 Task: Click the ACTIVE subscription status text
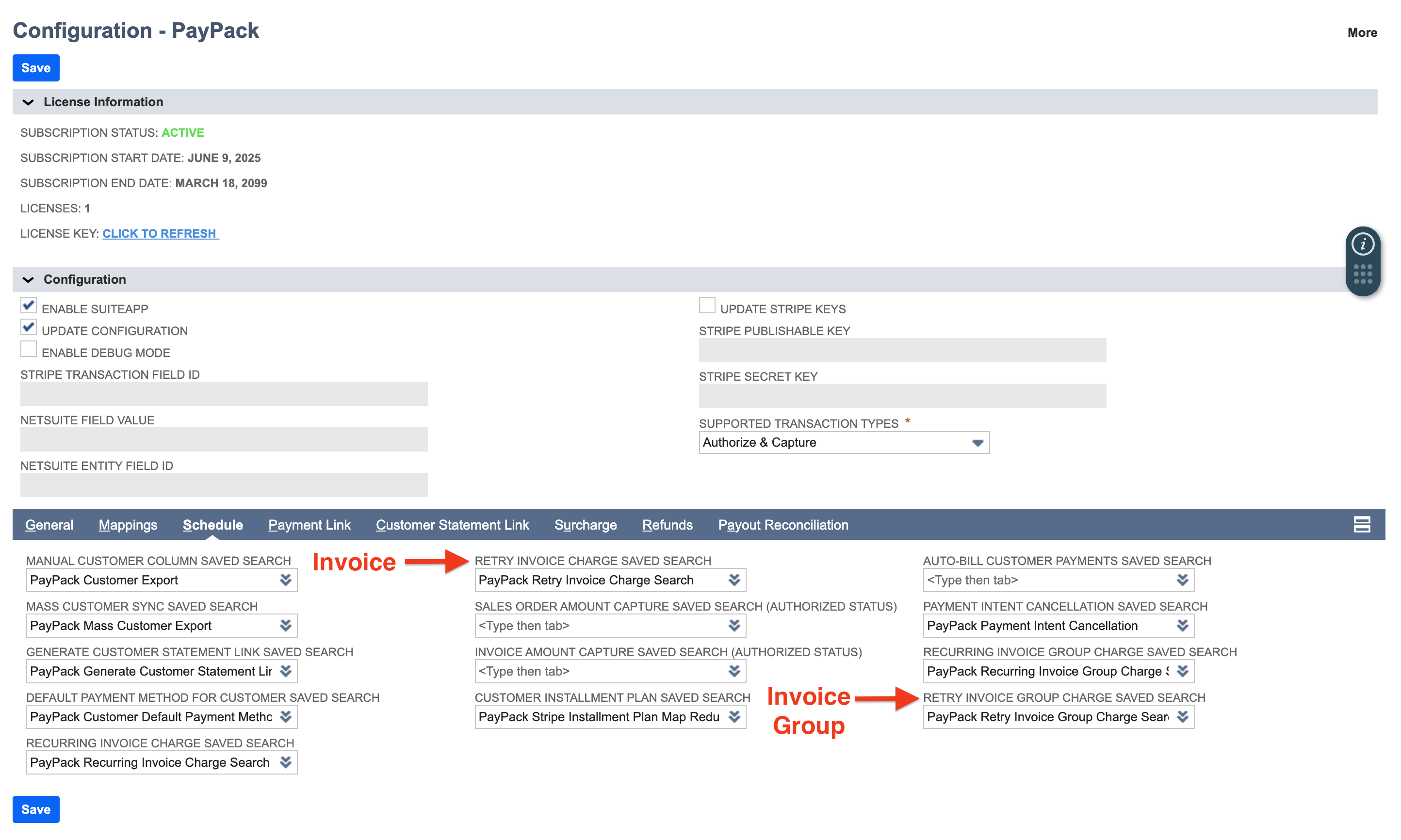(183, 132)
